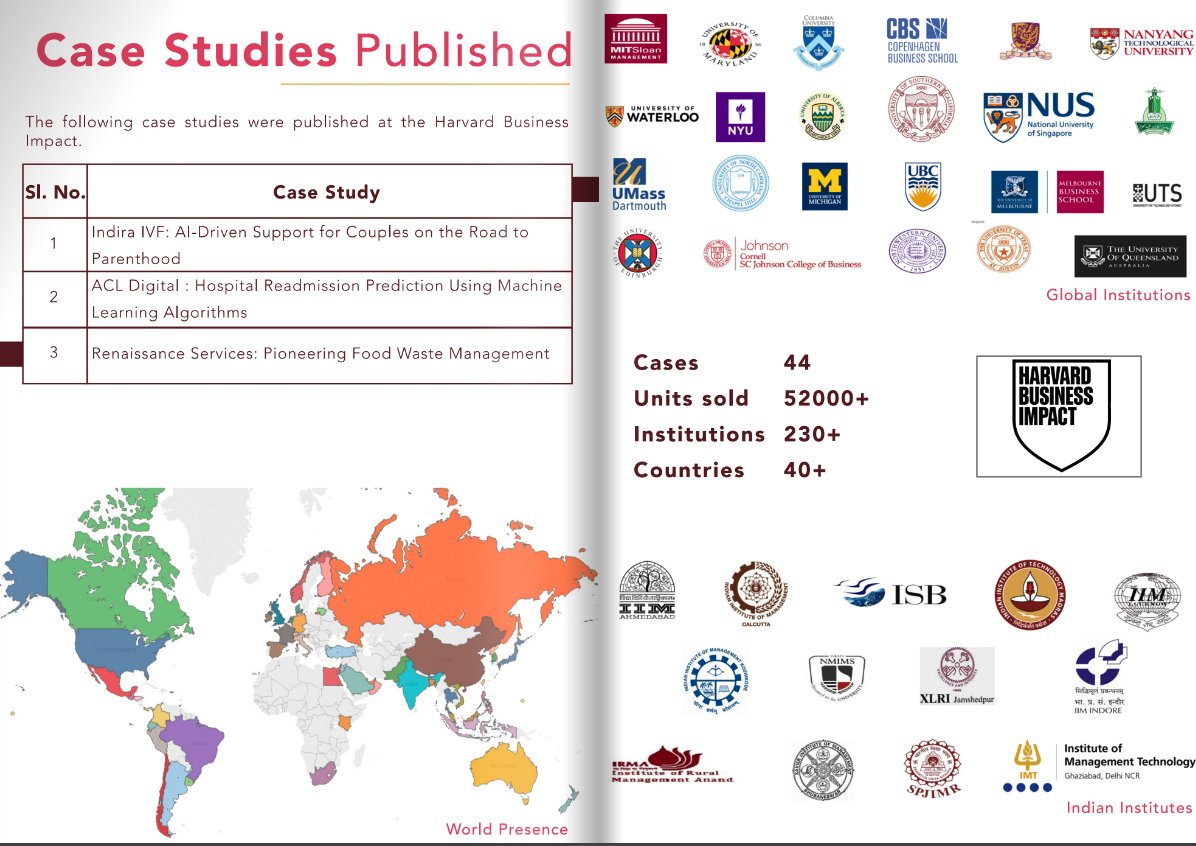
Task: Click the IIM Kozhikode circular logo
Action: click(x=715, y=680)
